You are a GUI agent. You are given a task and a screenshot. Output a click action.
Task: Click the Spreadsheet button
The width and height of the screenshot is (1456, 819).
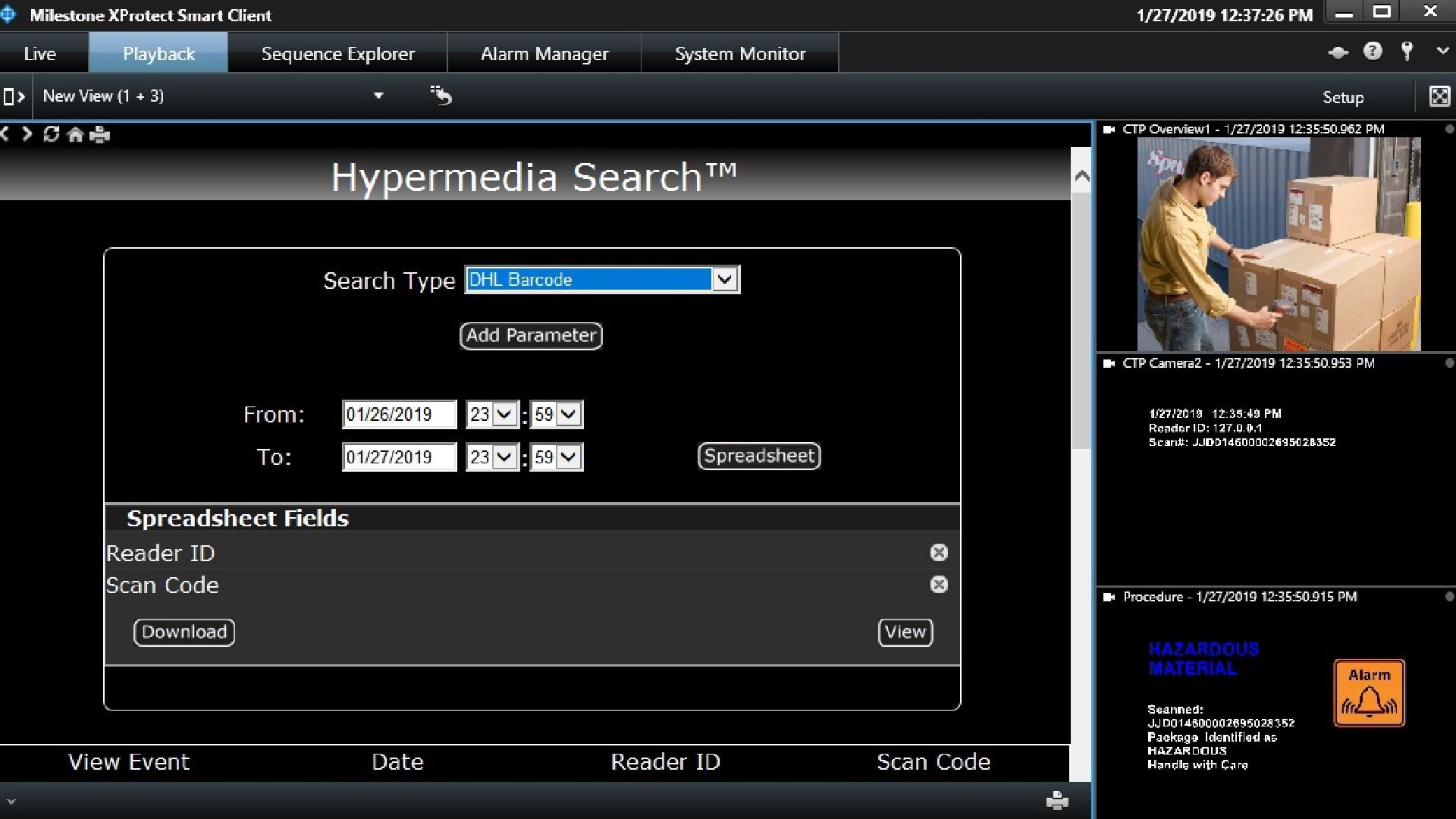click(x=759, y=456)
